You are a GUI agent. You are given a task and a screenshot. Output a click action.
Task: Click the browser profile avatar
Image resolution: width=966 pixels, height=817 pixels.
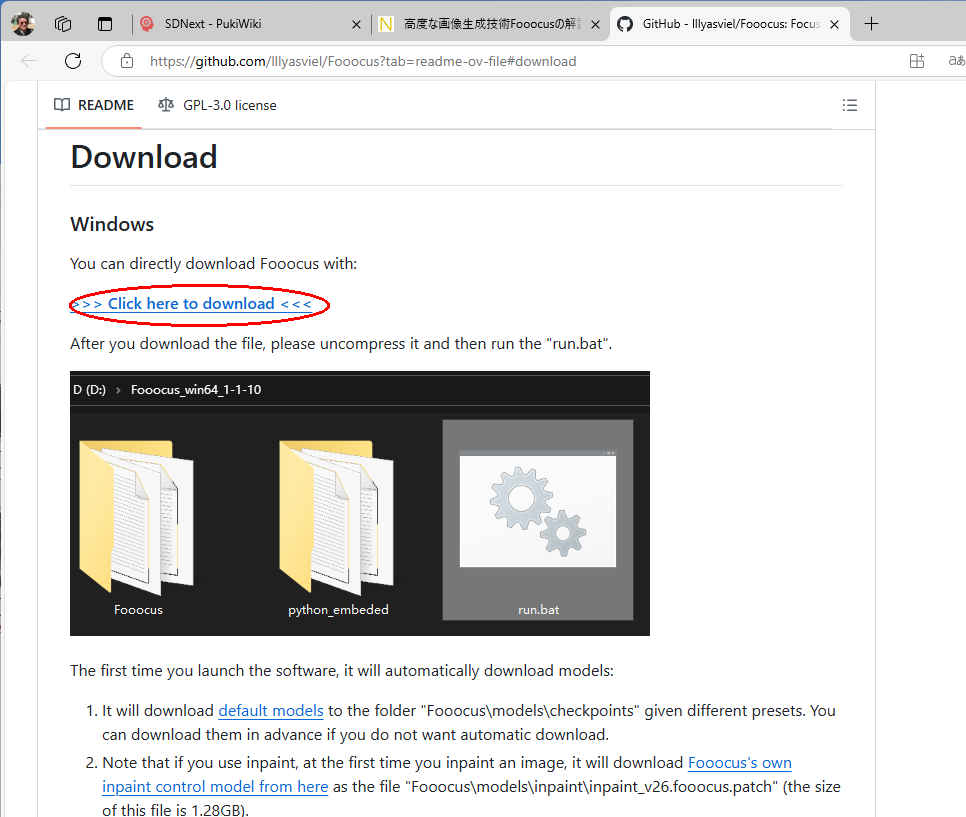[23, 24]
